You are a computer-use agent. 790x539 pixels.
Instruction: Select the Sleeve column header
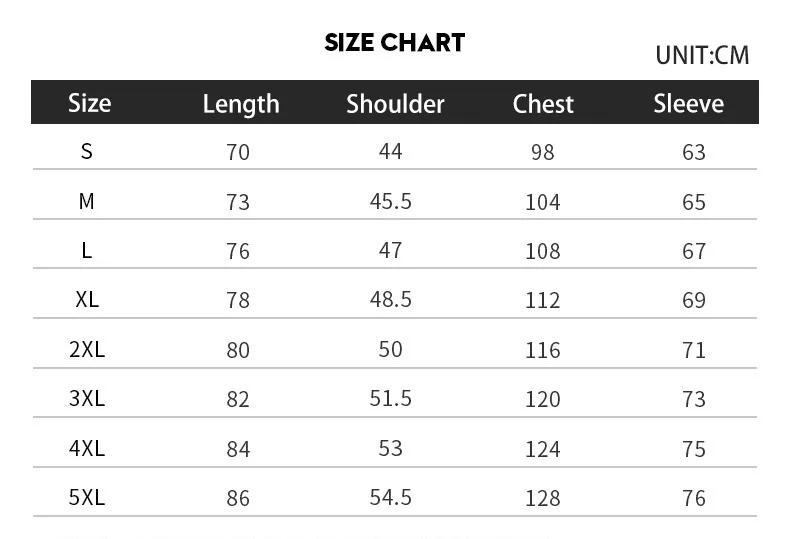tap(688, 104)
